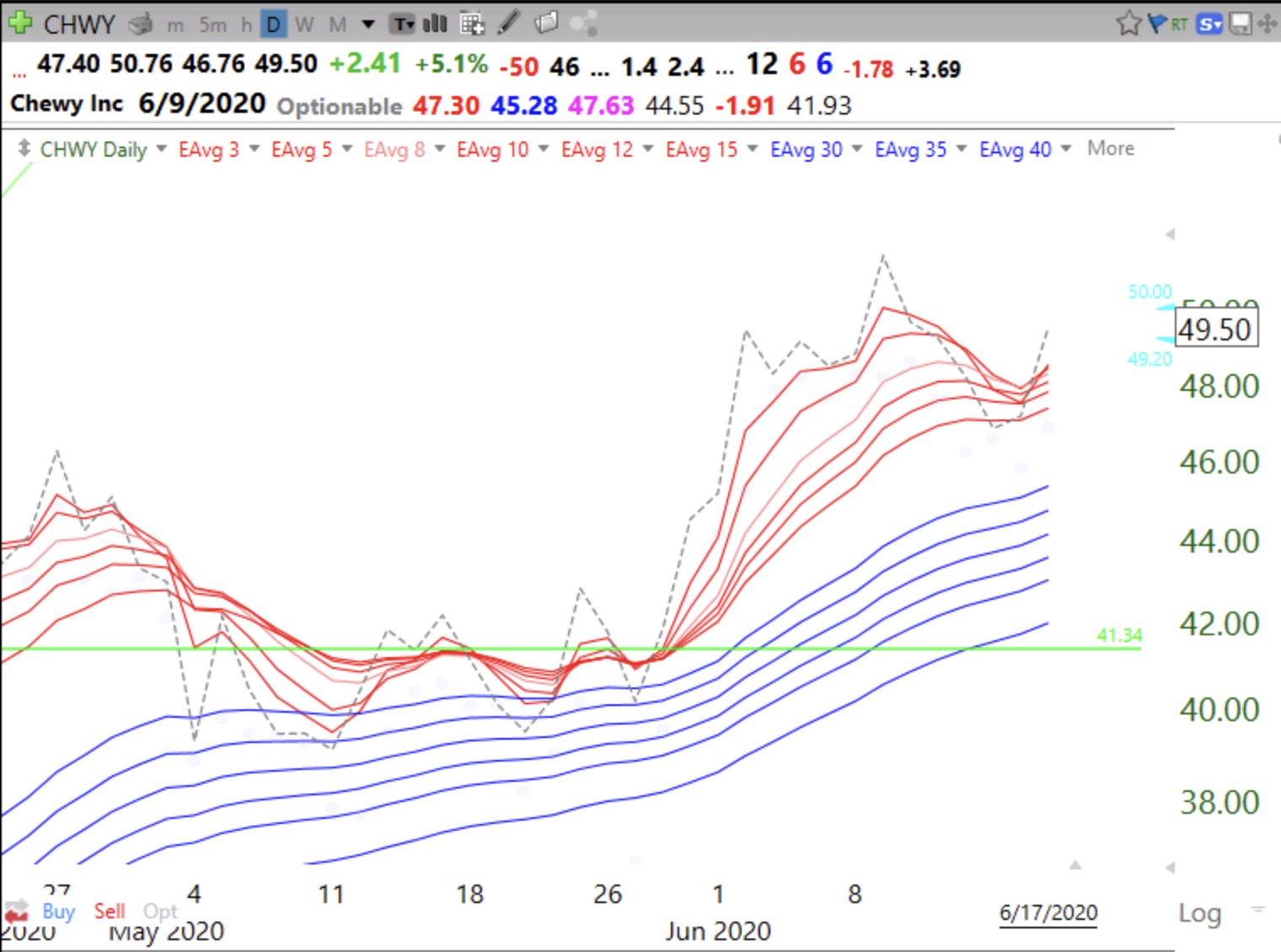Switch to the hourly 'h' timeframe
Viewport: 1281px width, 952px height.
click(246, 25)
